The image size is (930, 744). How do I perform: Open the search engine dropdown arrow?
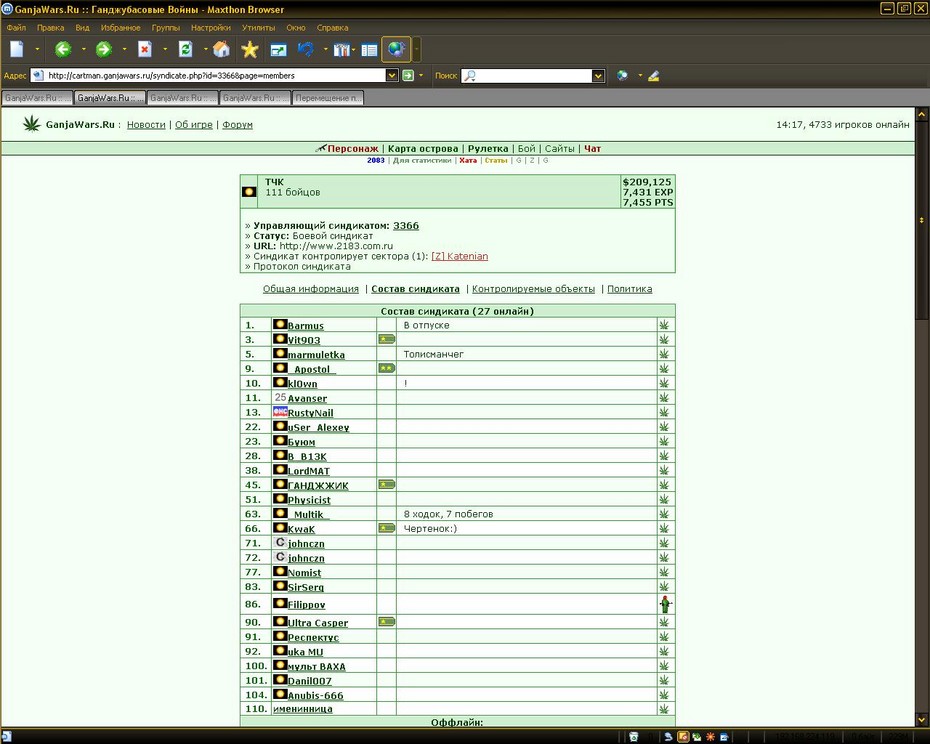click(x=598, y=75)
